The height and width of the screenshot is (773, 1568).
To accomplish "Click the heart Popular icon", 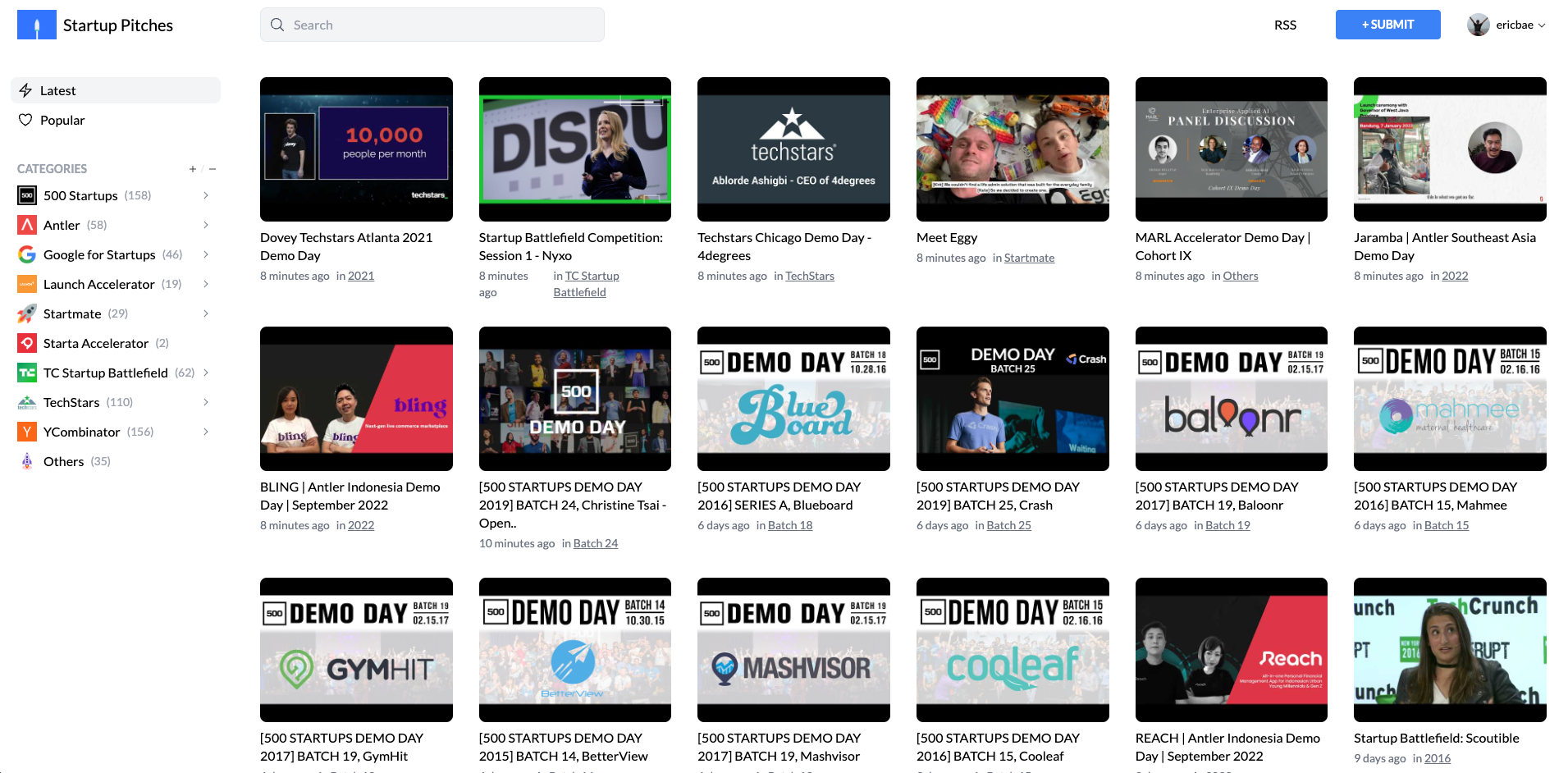I will (x=25, y=120).
